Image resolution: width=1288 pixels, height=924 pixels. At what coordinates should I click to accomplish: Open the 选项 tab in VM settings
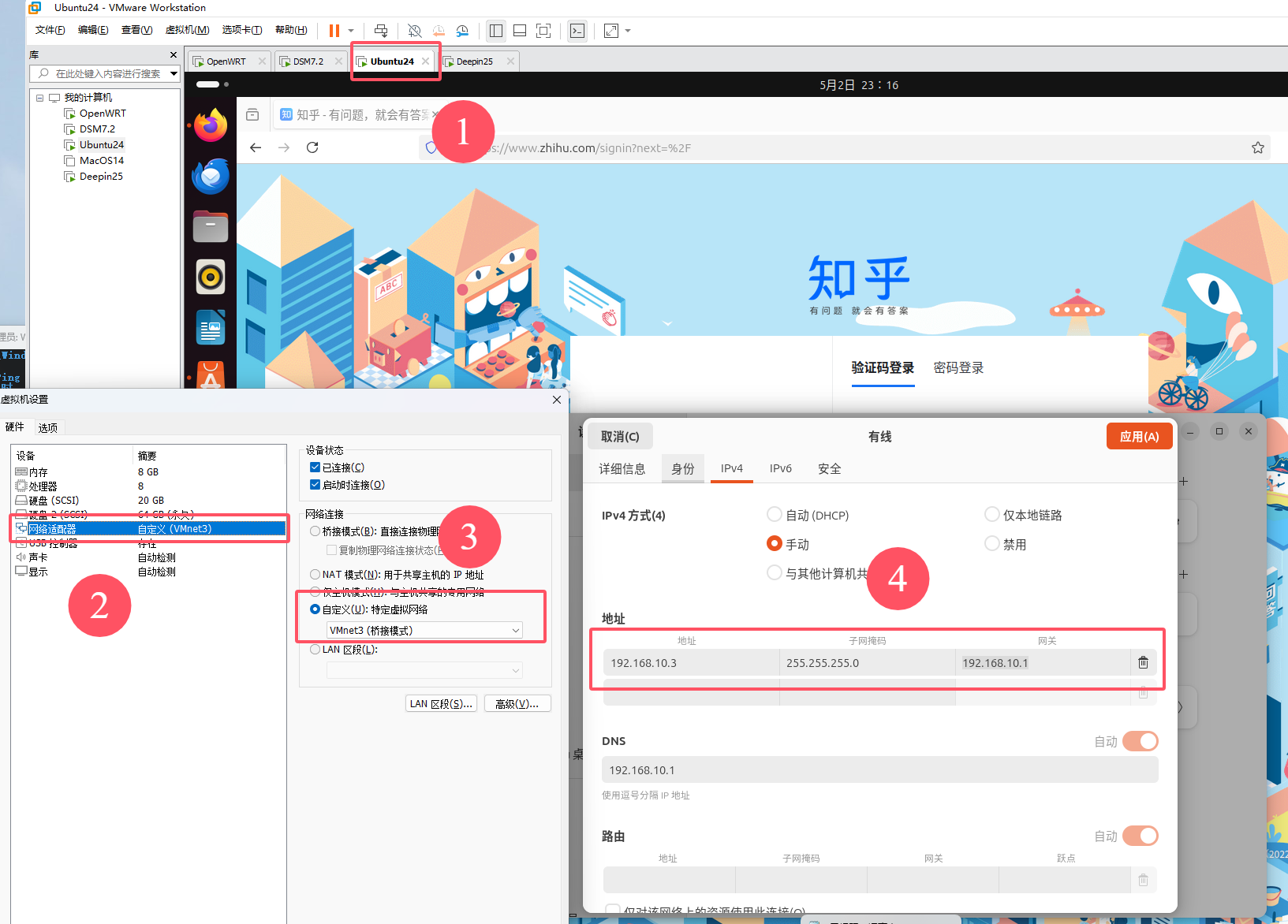coord(48,428)
